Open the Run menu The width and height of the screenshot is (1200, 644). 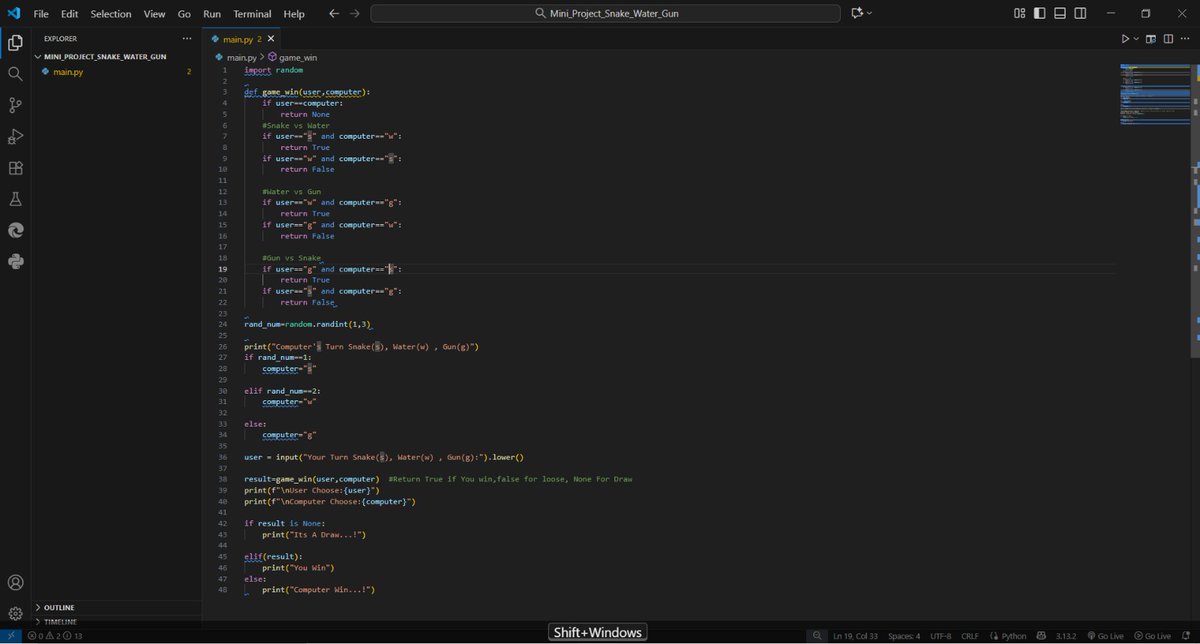[x=212, y=14]
